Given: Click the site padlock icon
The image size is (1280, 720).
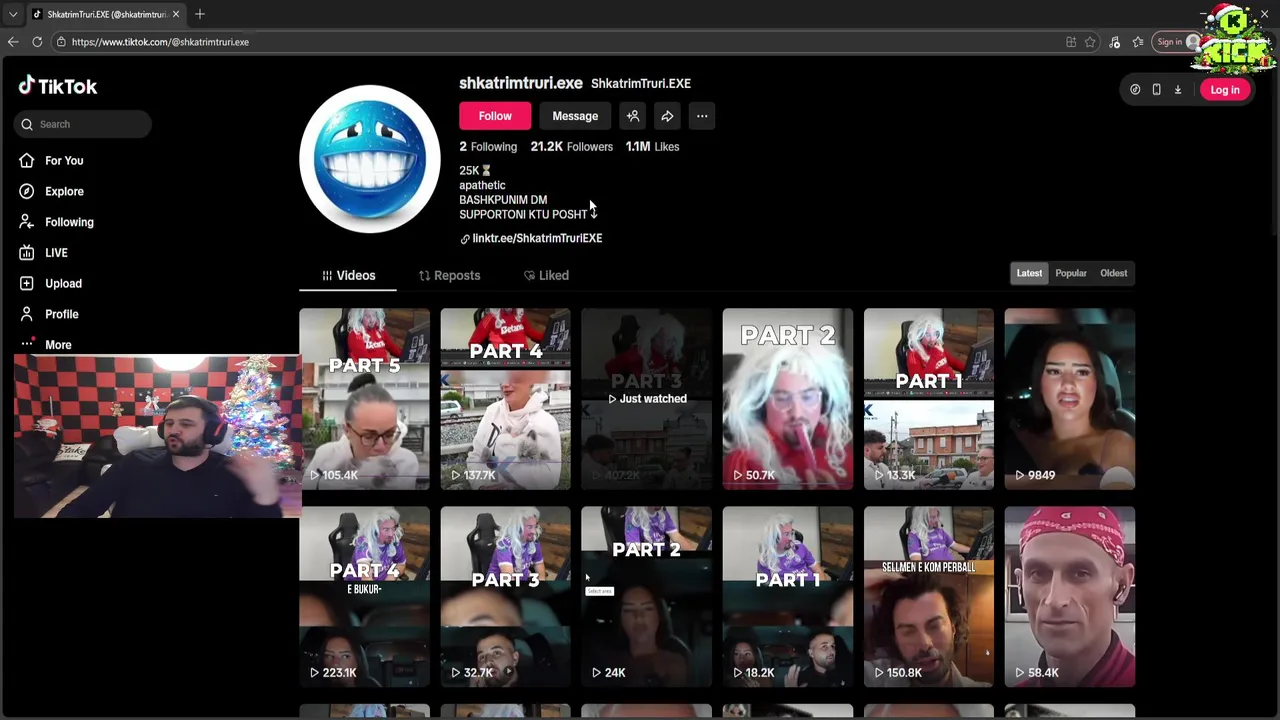Looking at the screenshot, I should click(x=61, y=42).
